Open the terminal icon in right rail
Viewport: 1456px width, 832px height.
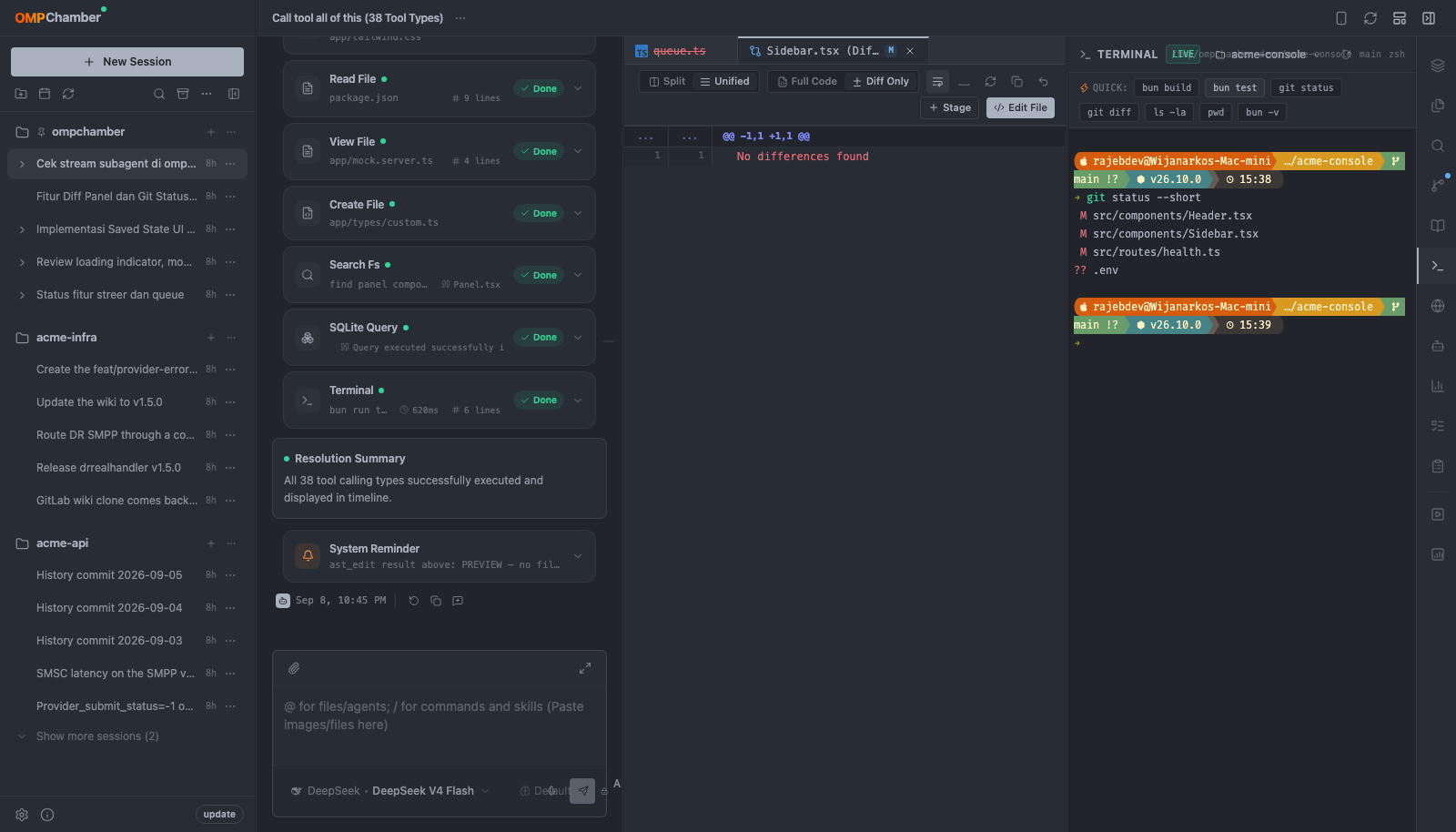pyautogui.click(x=1438, y=266)
